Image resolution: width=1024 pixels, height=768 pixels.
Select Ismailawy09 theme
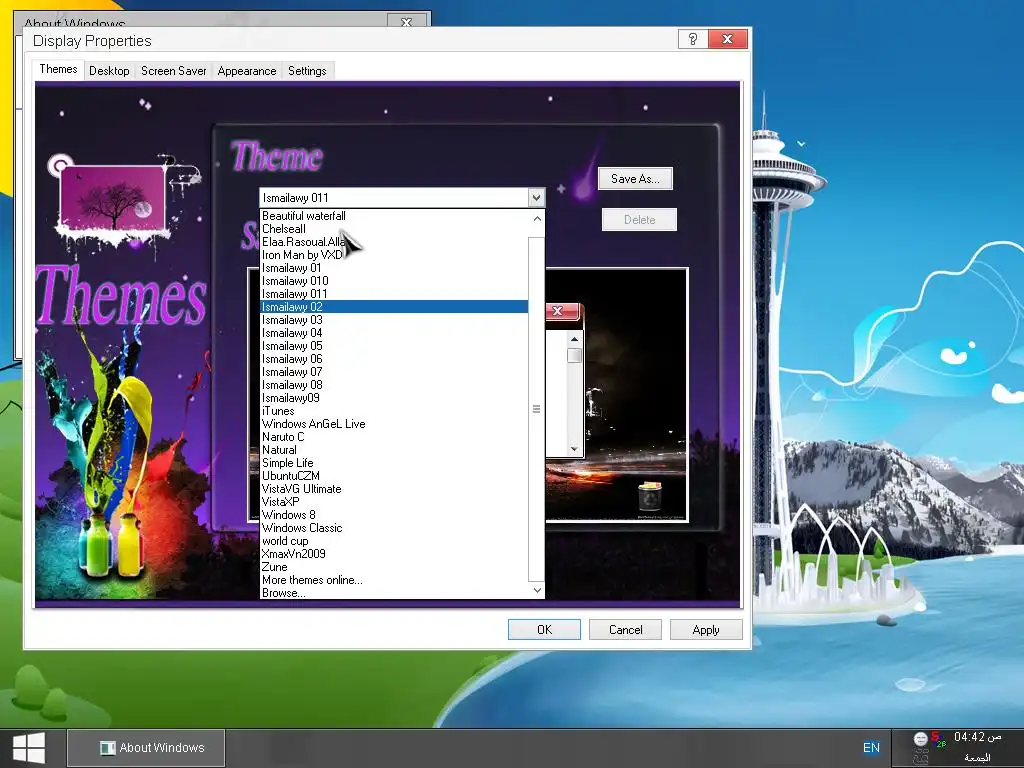394,398
